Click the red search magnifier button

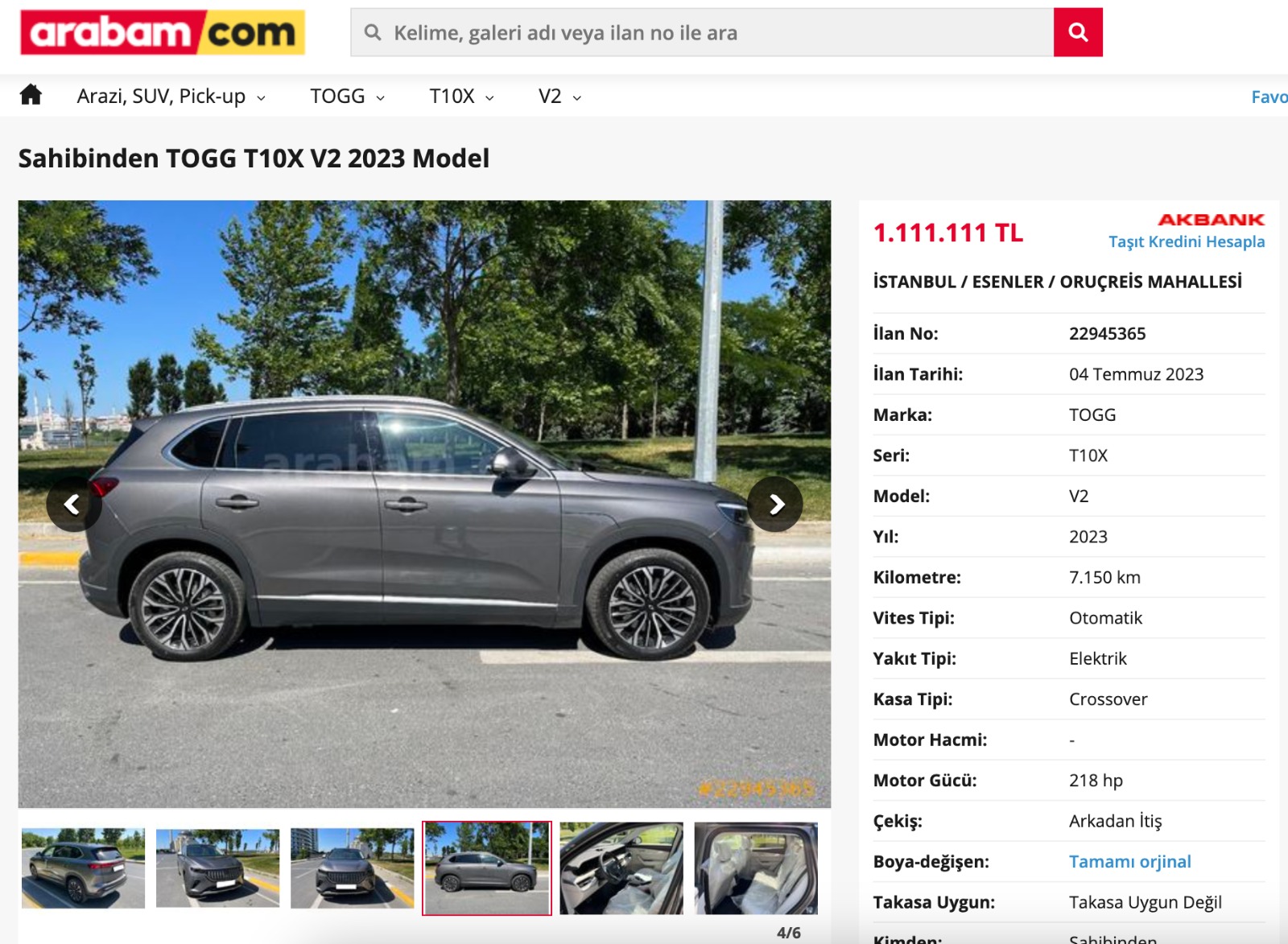coord(1078,32)
